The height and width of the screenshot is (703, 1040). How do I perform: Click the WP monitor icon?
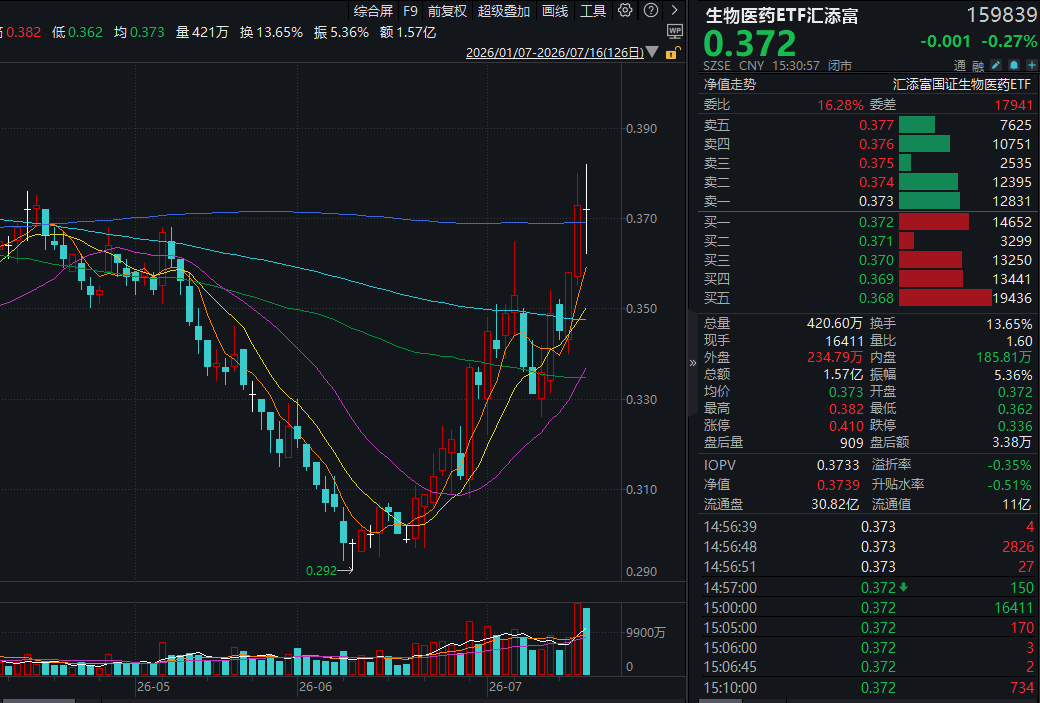click(x=675, y=31)
